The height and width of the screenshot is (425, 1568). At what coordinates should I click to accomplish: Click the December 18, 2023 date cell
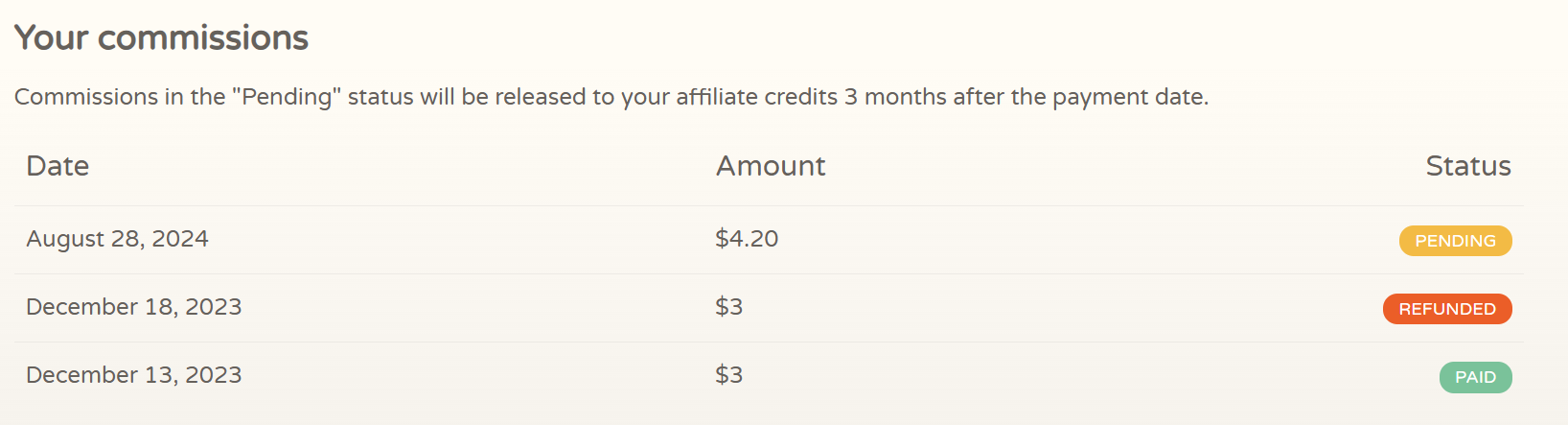133,307
